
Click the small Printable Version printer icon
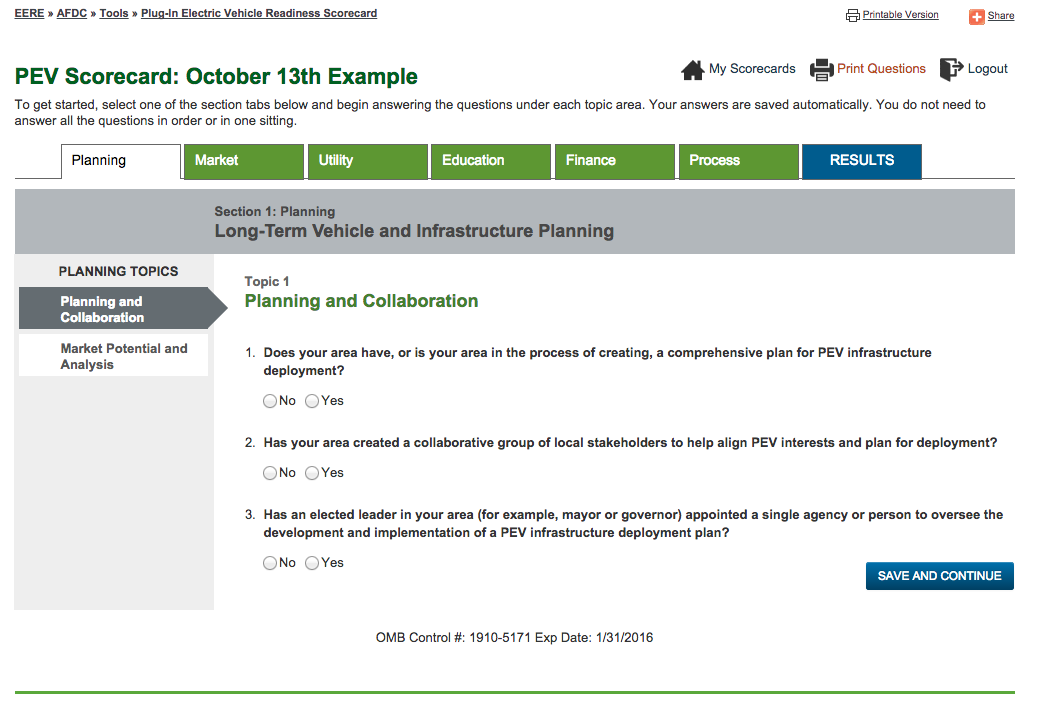[852, 15]
